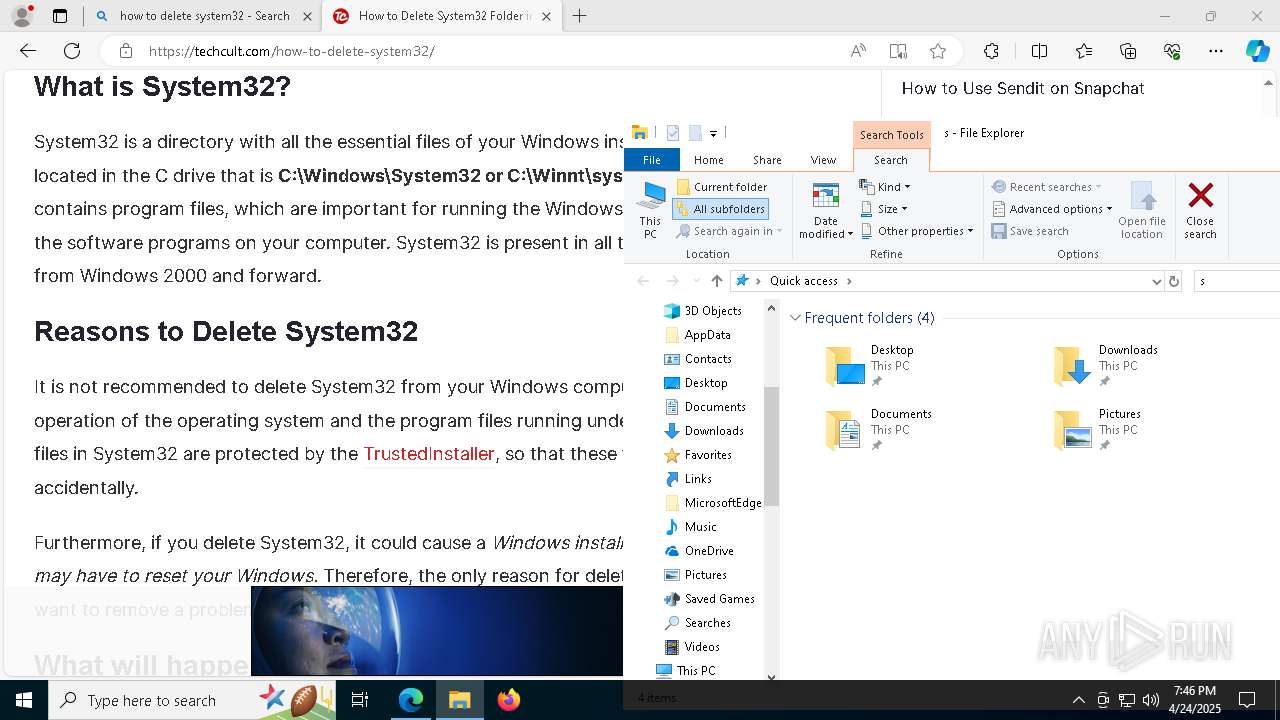Open the Documents frequent folder

coord(878,430)
